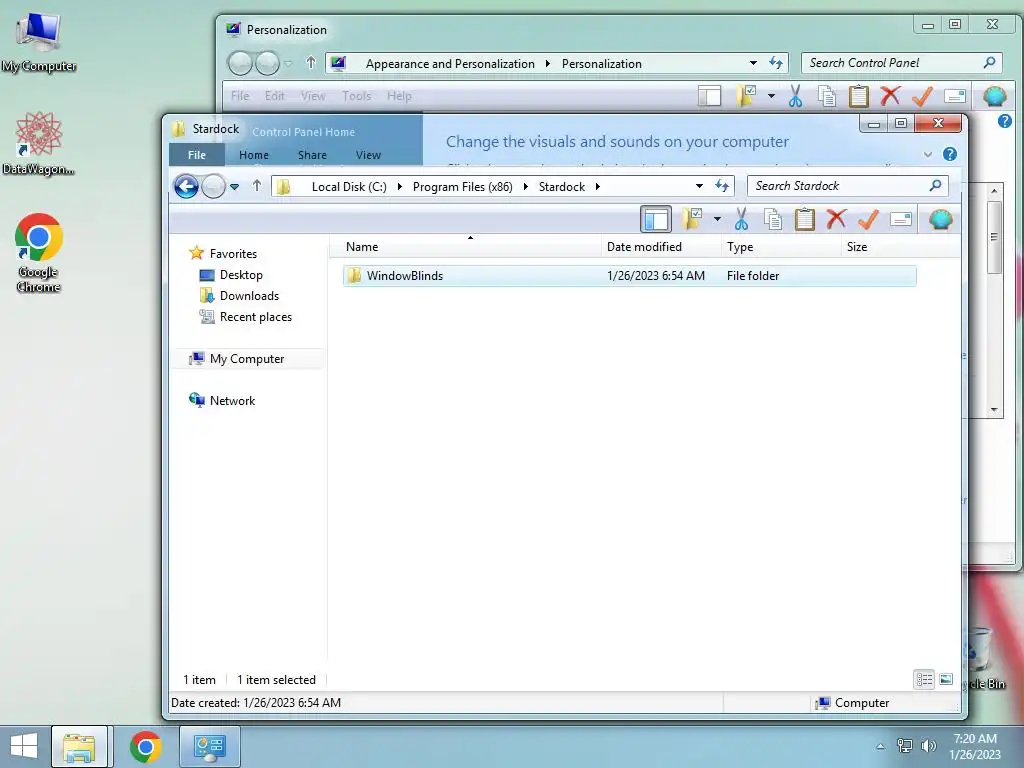This screenshot has height=768, width=1024.
Task: Expand the Stardock breadcrumb arrow
Action: 597,187
